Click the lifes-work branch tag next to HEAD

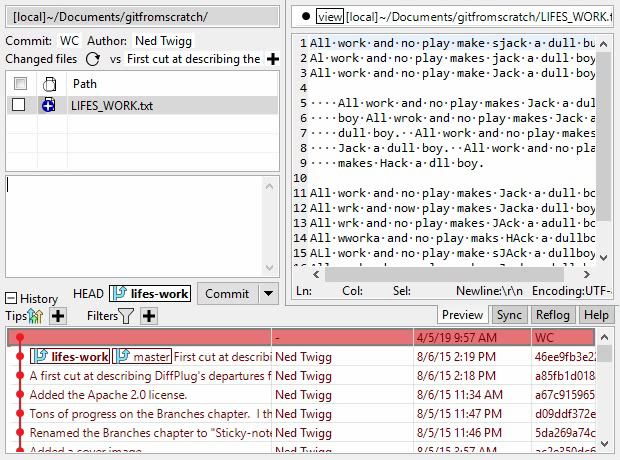150,294
